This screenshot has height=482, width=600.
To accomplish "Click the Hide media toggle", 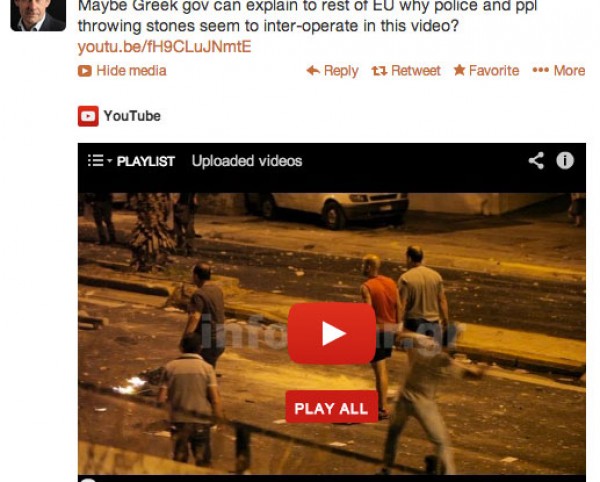I will pos(122,71).
